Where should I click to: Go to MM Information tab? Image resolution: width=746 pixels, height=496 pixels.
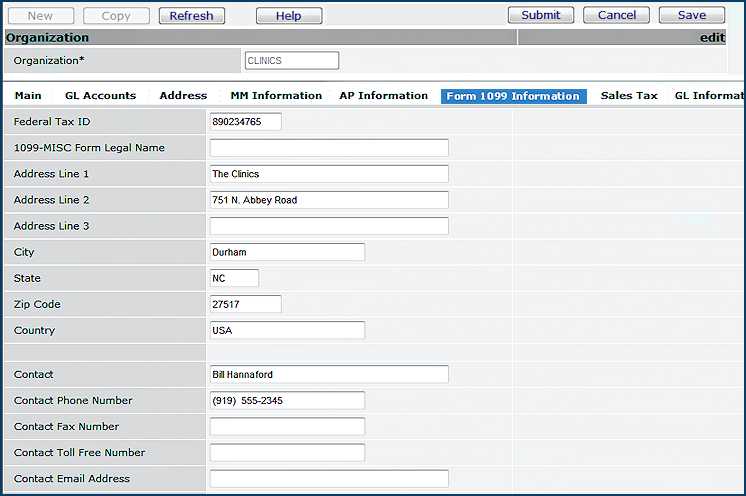point(276,96)
